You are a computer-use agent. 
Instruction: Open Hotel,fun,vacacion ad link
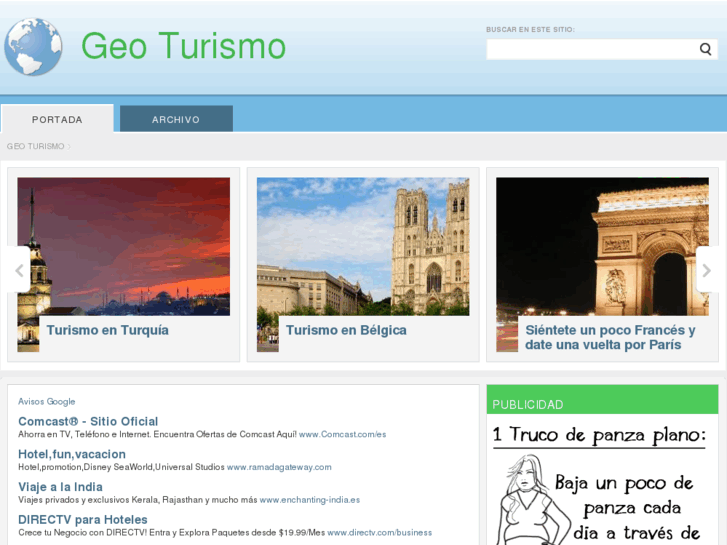point(72,454)
